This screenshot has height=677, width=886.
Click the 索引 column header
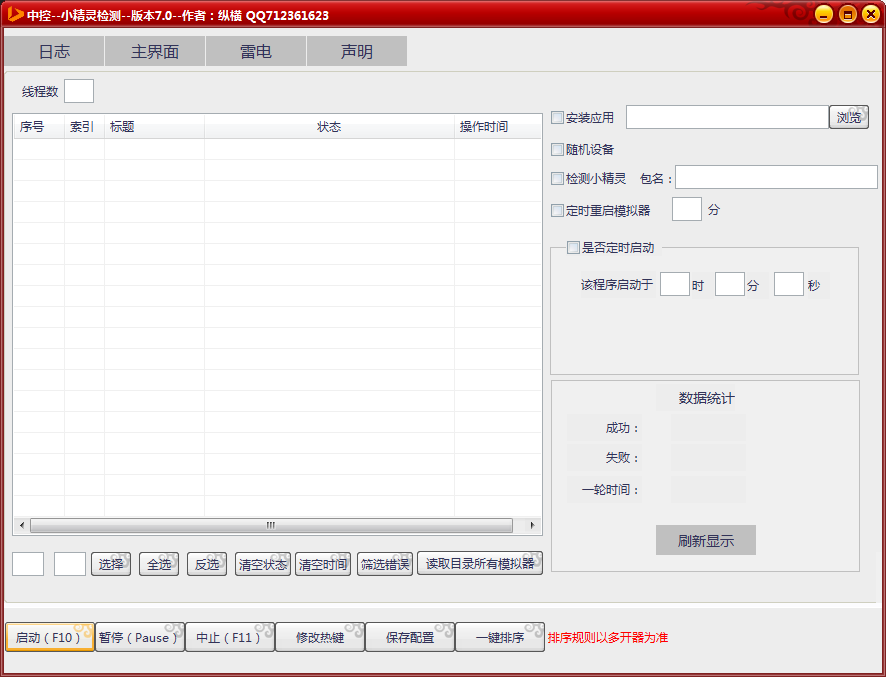click(x=84, y=127)
